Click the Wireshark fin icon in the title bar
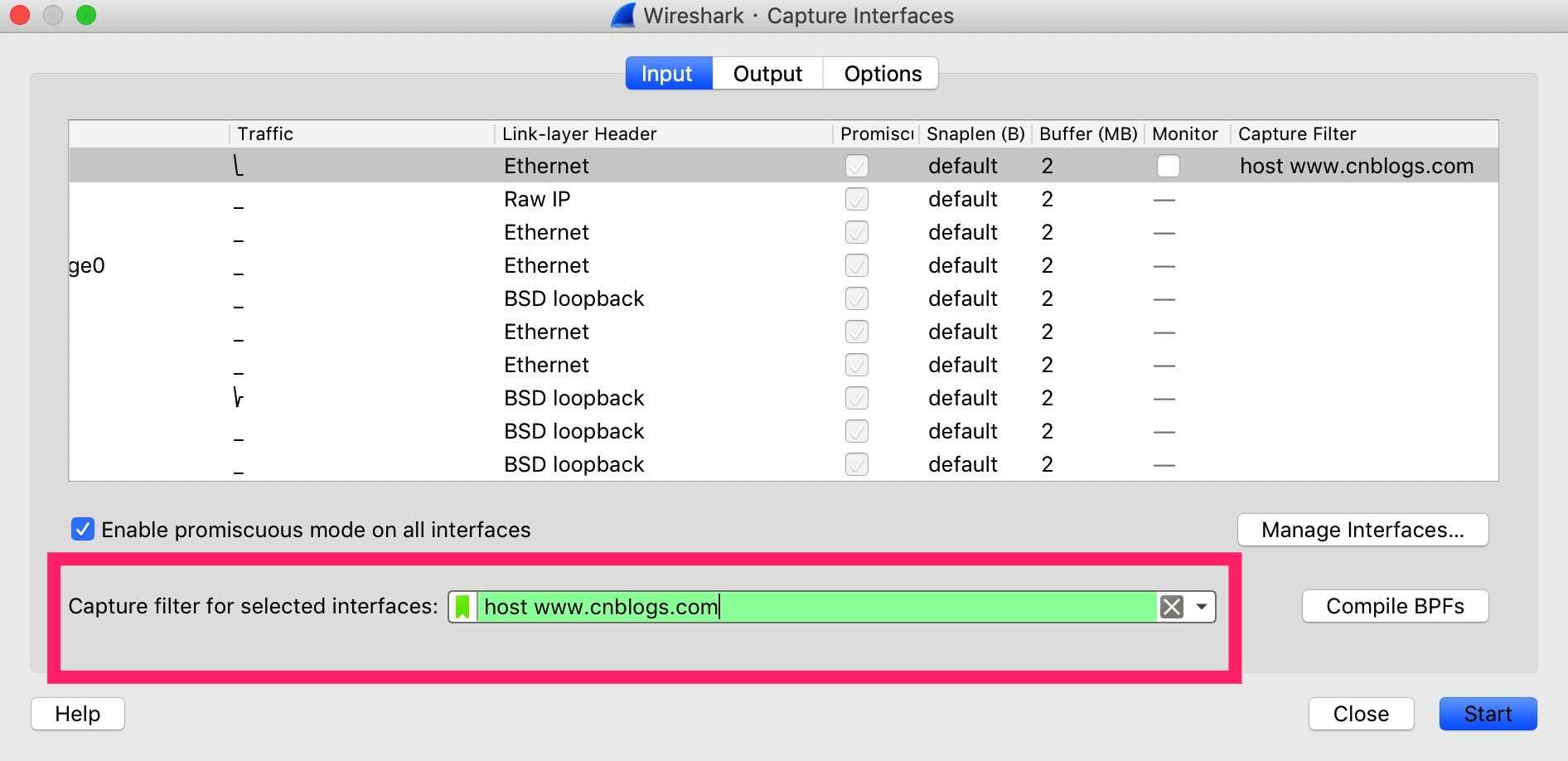 tap(623, 16)
